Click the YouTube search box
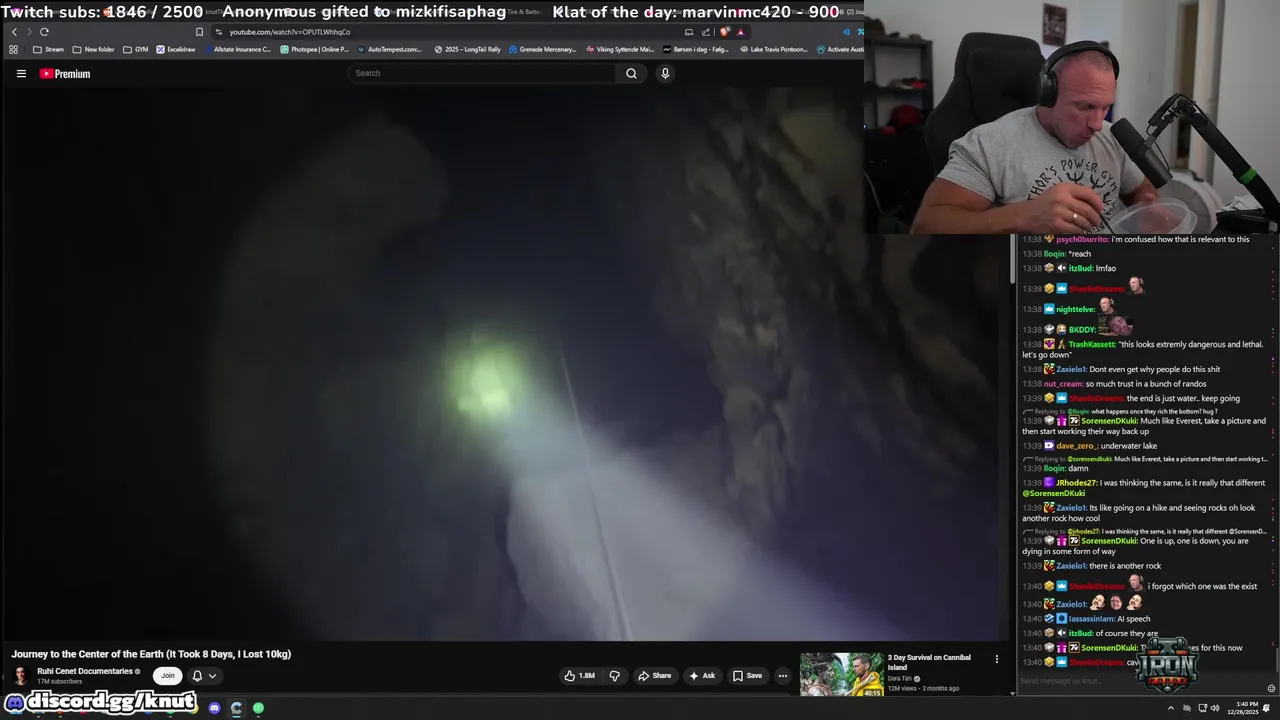The image size is (1280, 720). pos(482,73)
